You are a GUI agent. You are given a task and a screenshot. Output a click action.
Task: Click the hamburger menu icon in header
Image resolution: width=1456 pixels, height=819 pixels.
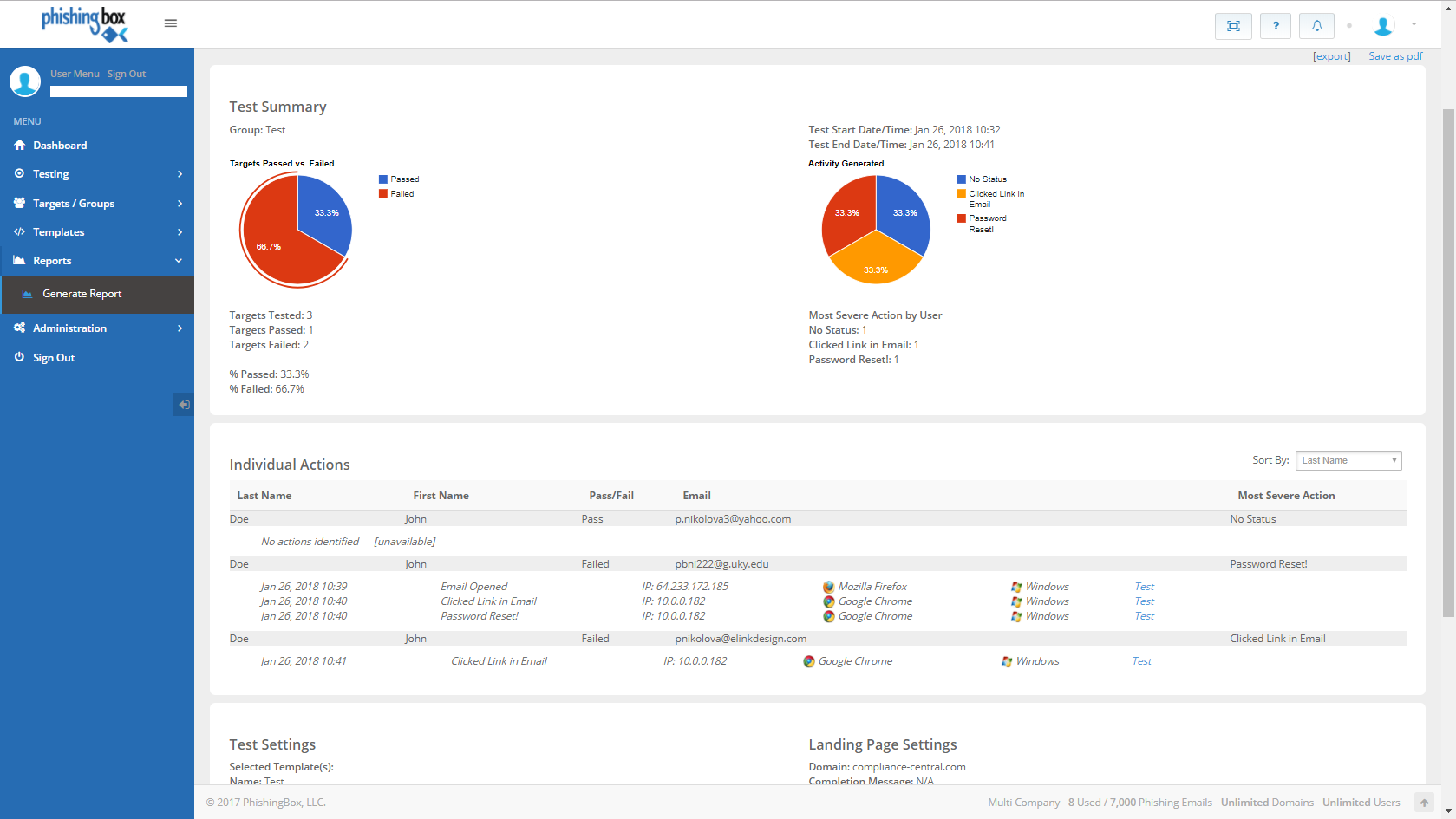(171, 23)
